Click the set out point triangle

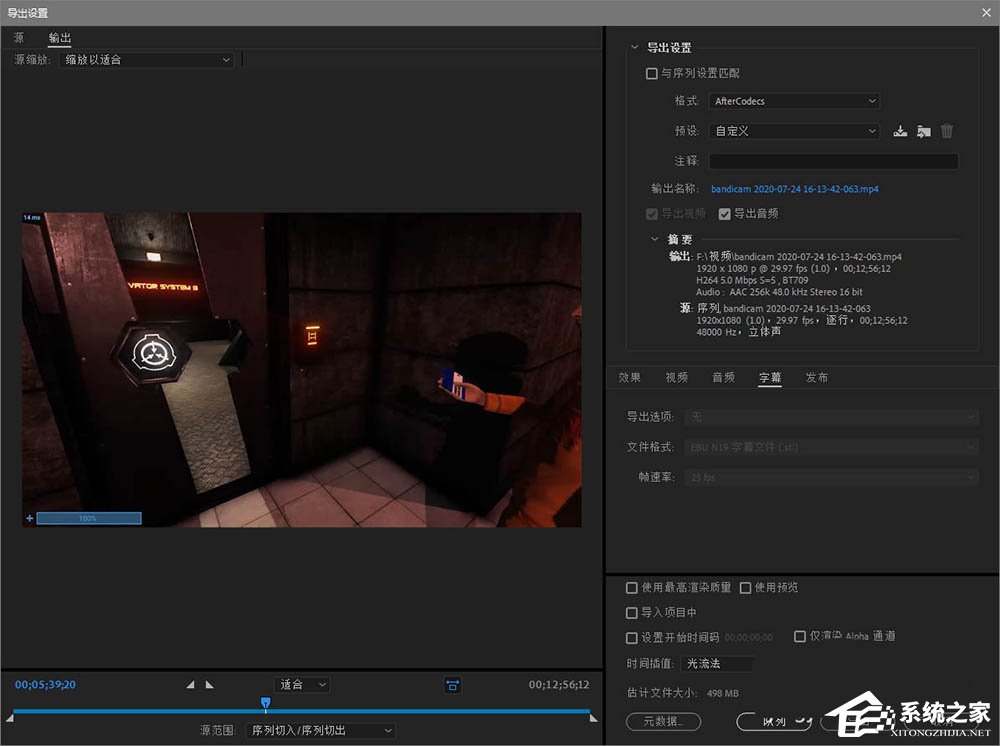(x=209, y=685)
